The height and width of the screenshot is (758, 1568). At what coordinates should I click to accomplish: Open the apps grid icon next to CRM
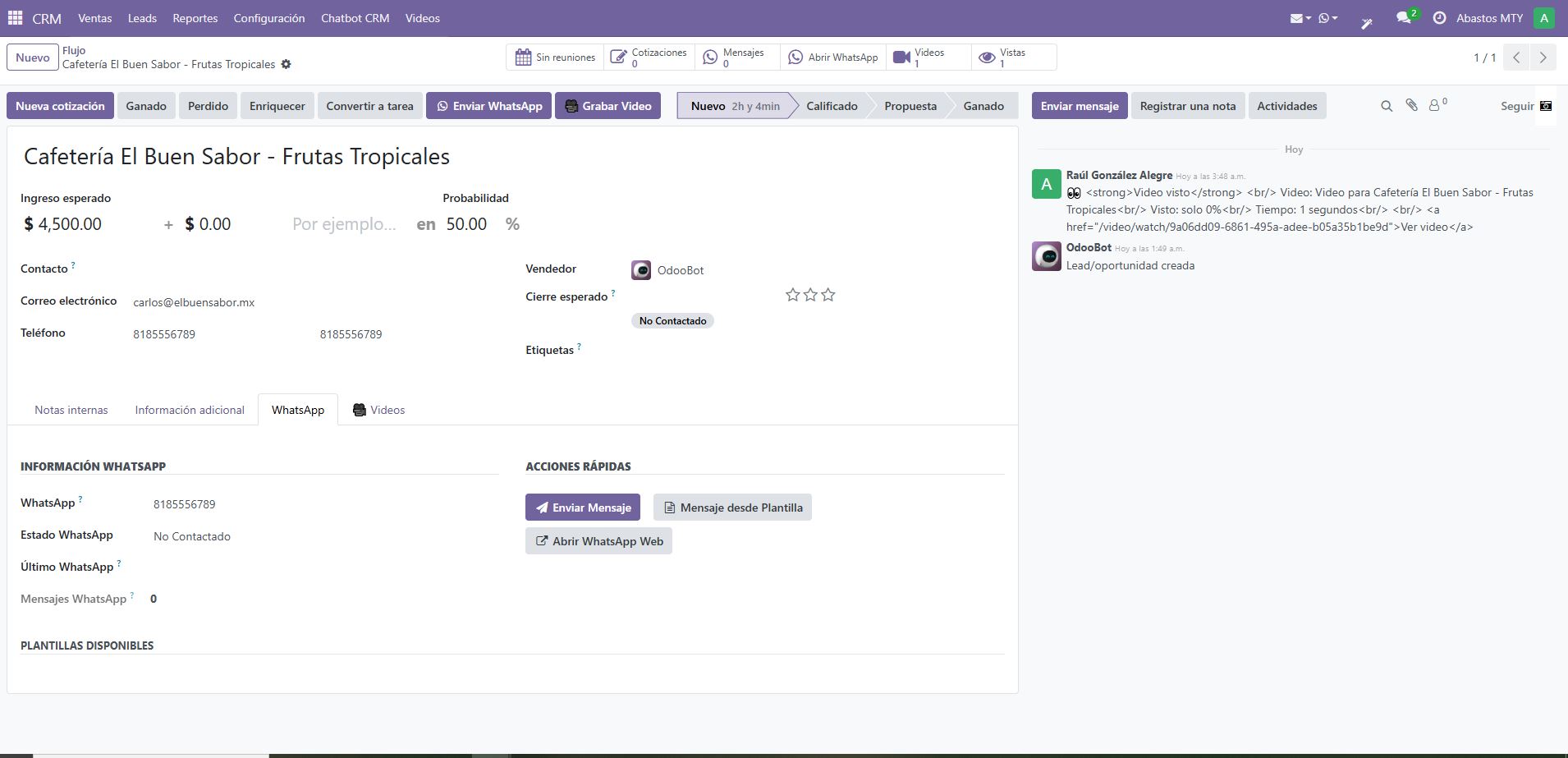pos(14,17)
